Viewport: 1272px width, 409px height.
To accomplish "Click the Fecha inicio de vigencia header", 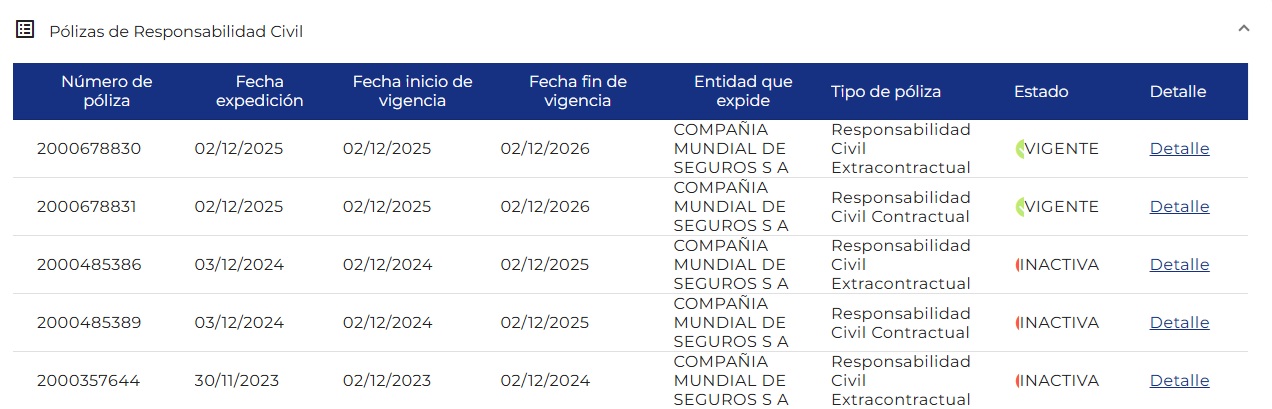I will point(412,91).
